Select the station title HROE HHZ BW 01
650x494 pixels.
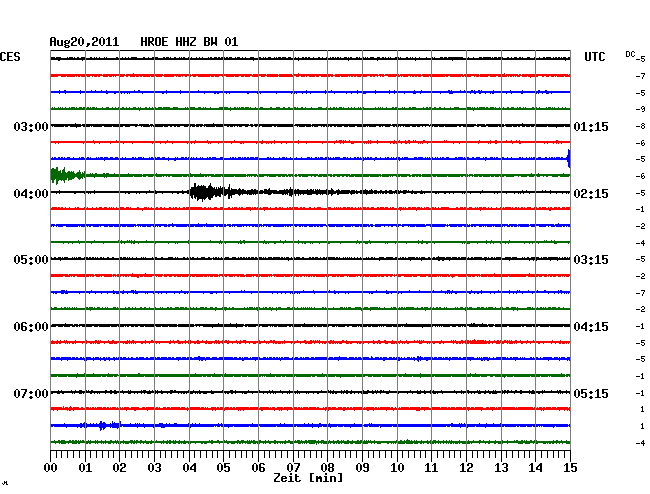(189, 42)
